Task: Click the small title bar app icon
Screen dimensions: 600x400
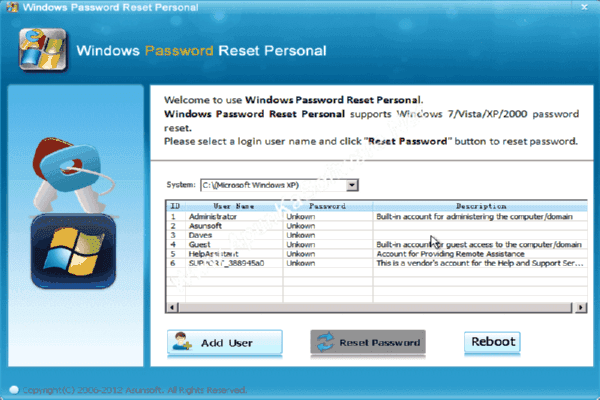Action: pos(12,7)
